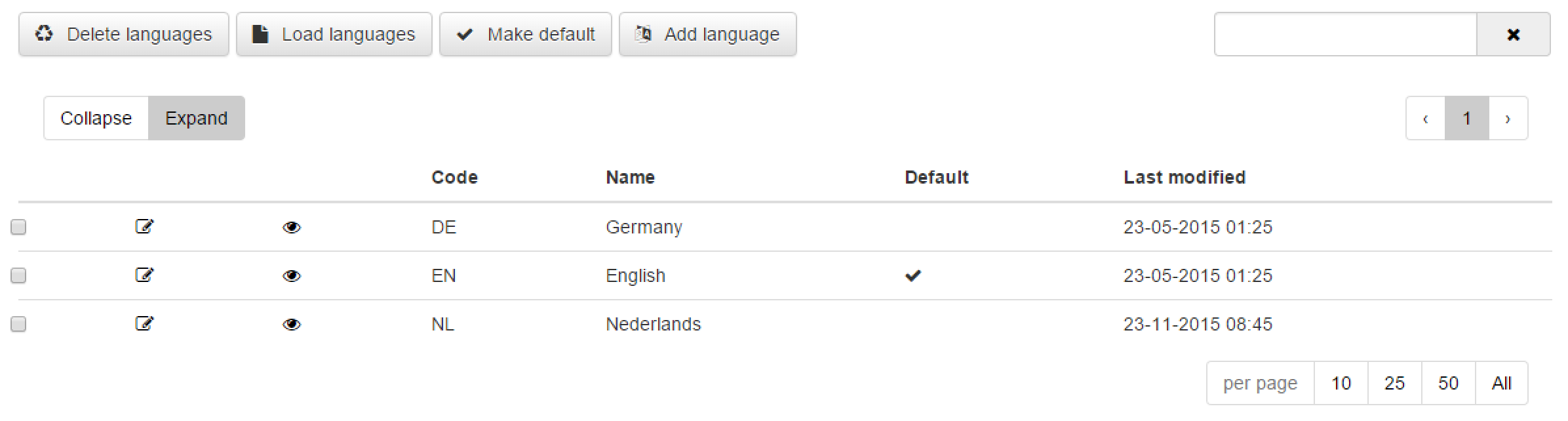Tick the checkbox for the DE row
Screen dimensions: 1568x421
18,227
